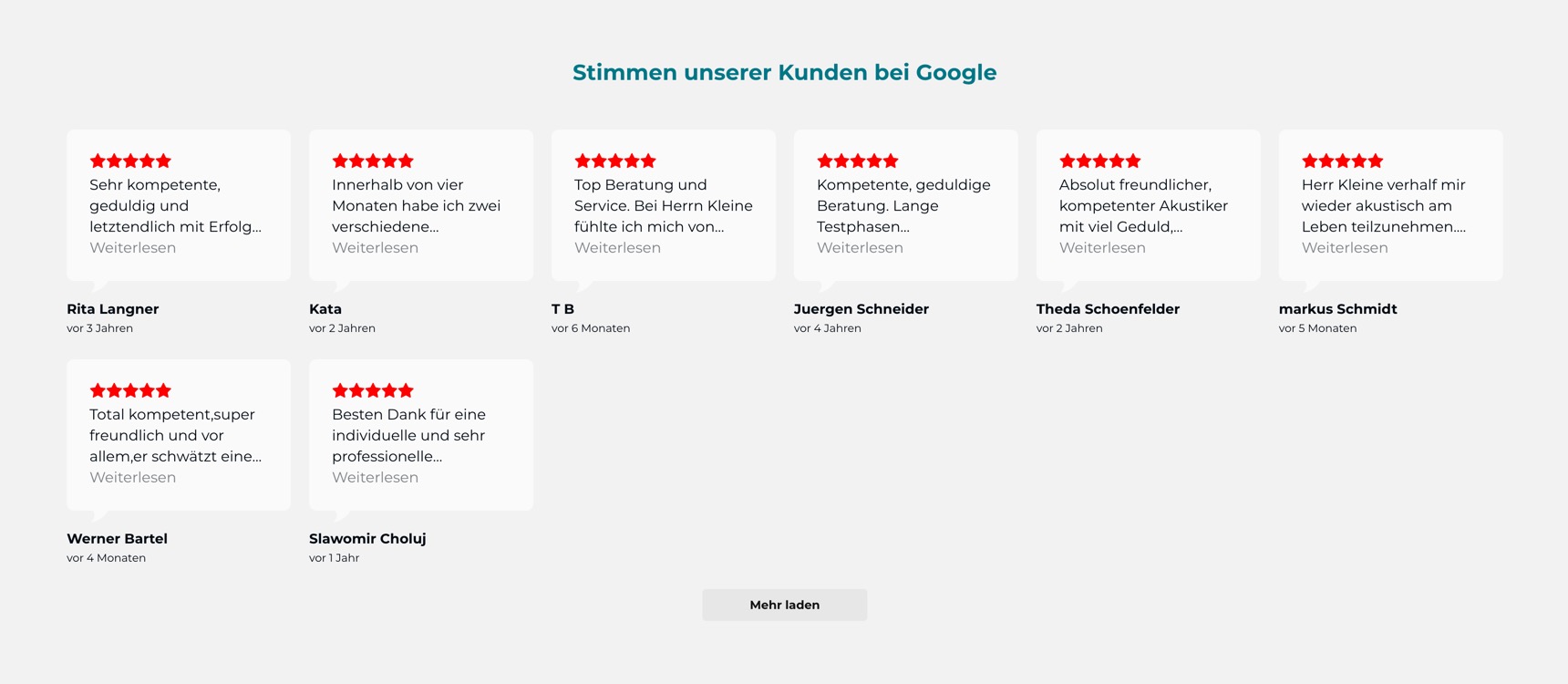Click Weiterlesen on Theda Schoenfelder's review

point(1103,248)
